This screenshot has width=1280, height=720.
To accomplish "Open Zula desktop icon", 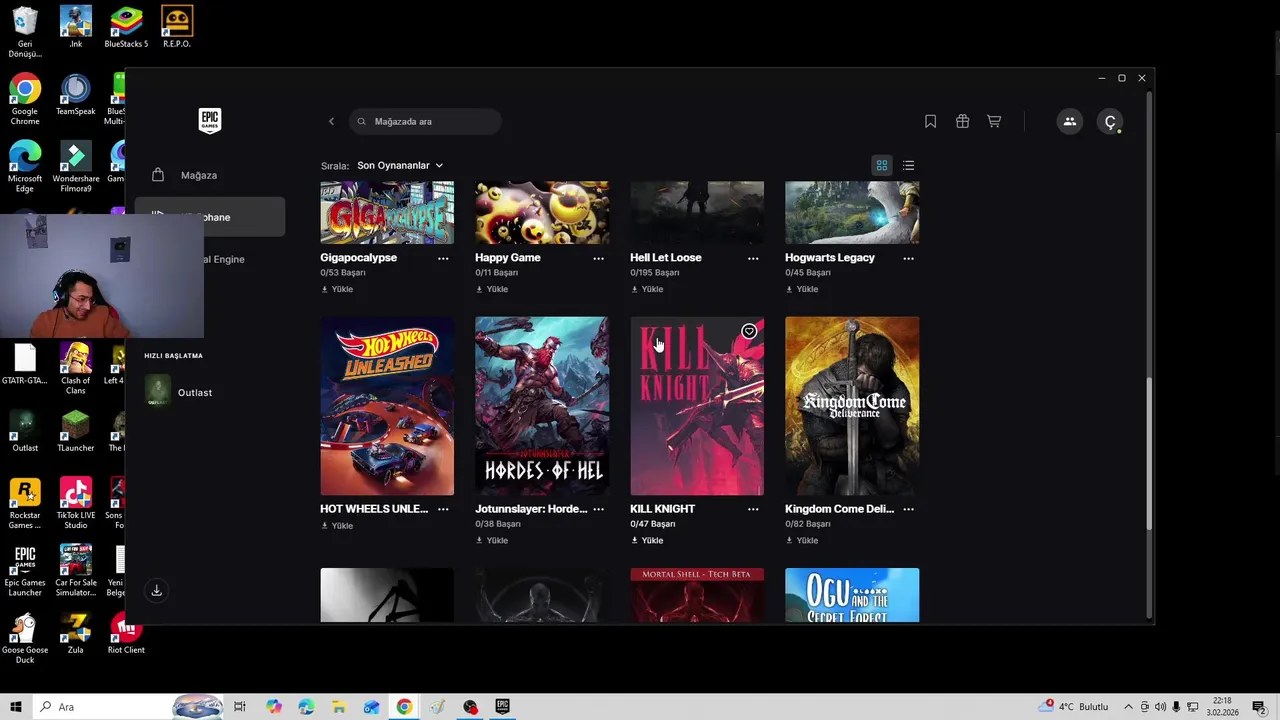I will tap(75, 633).
